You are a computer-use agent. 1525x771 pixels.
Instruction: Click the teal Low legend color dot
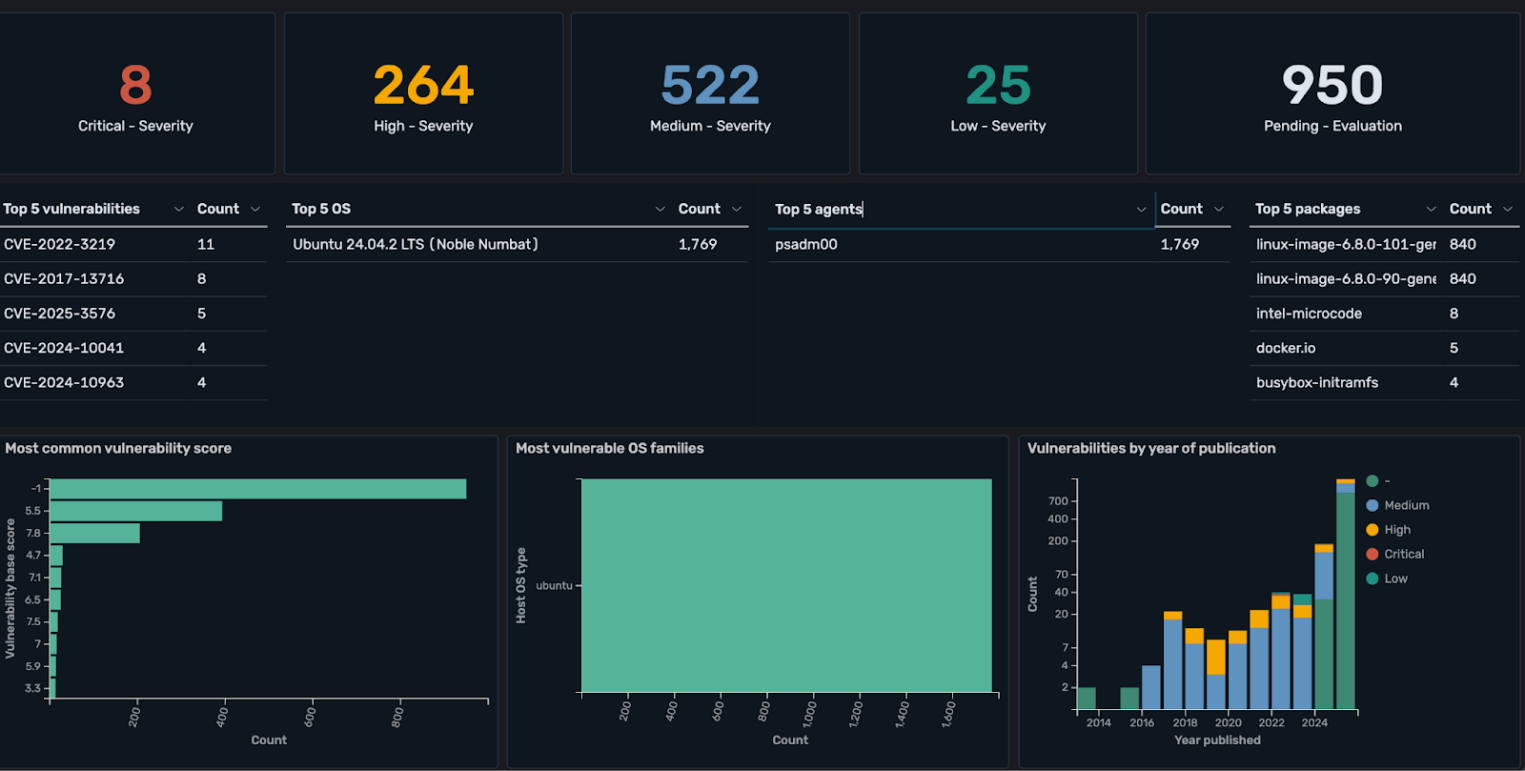click(x=1372, y=579)
